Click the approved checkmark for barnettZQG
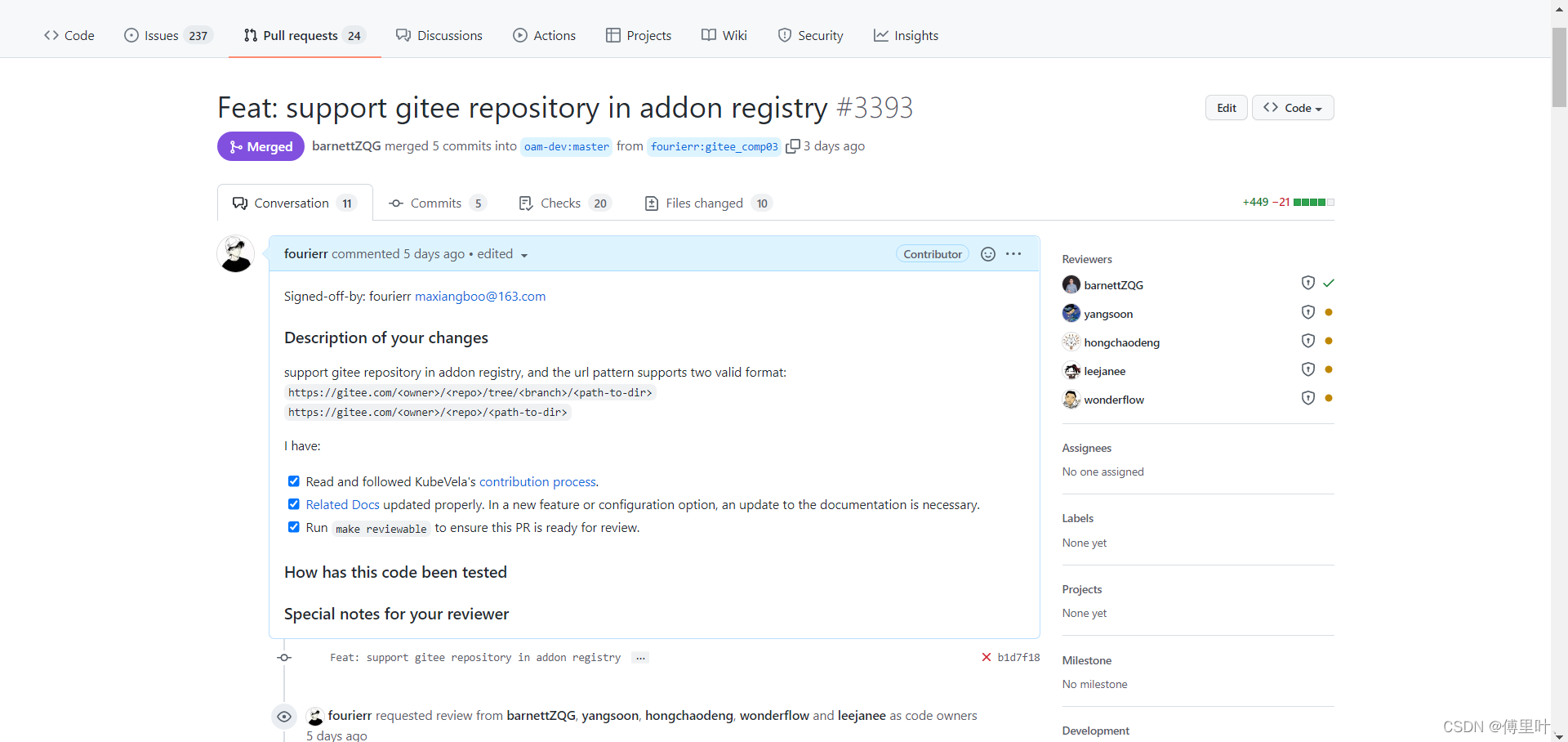 point(1329,283)
